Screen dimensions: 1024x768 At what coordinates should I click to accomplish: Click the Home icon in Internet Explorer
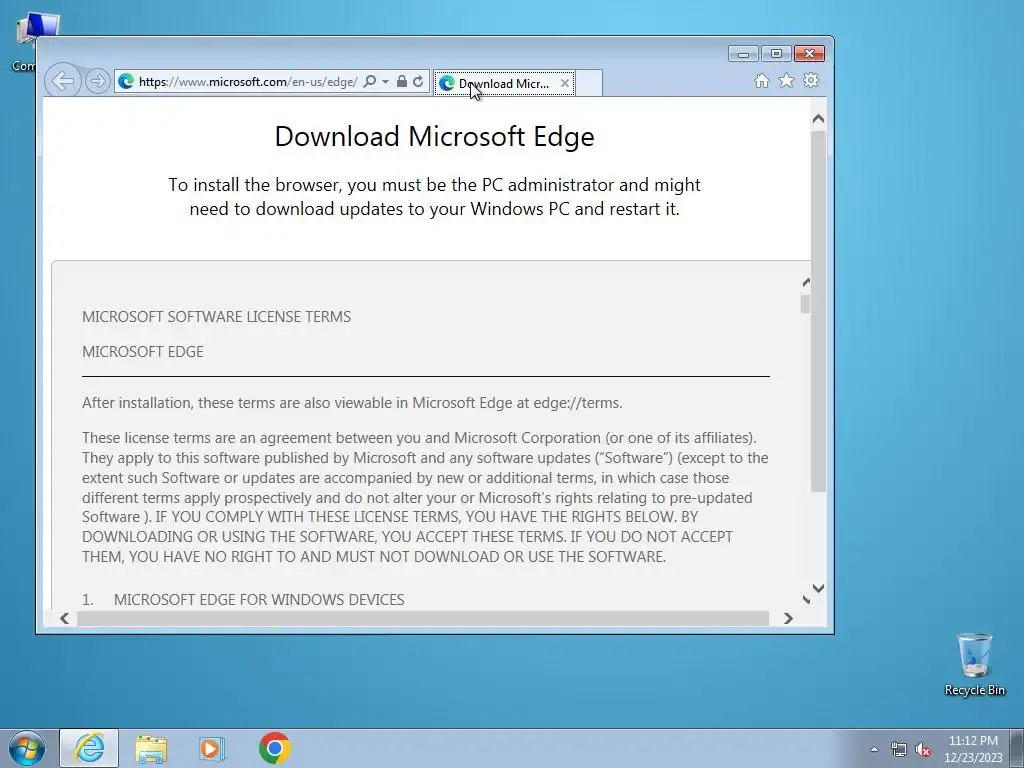[x=761, y=80]
